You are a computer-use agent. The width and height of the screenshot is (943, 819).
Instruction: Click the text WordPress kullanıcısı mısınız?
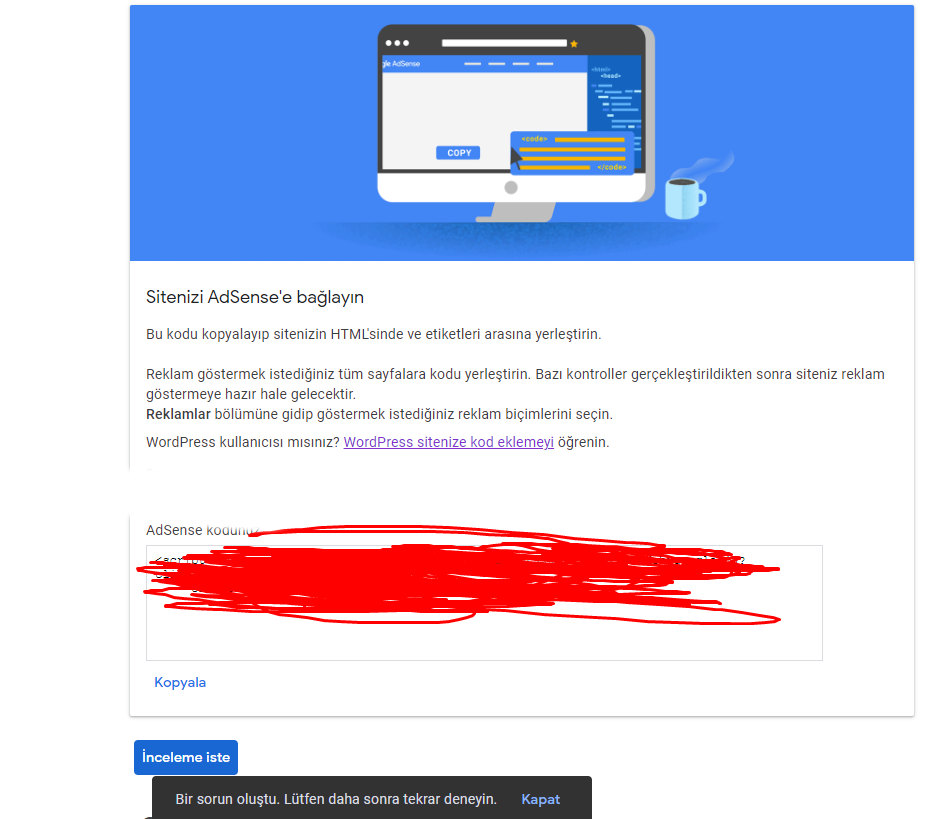(243, 442)
